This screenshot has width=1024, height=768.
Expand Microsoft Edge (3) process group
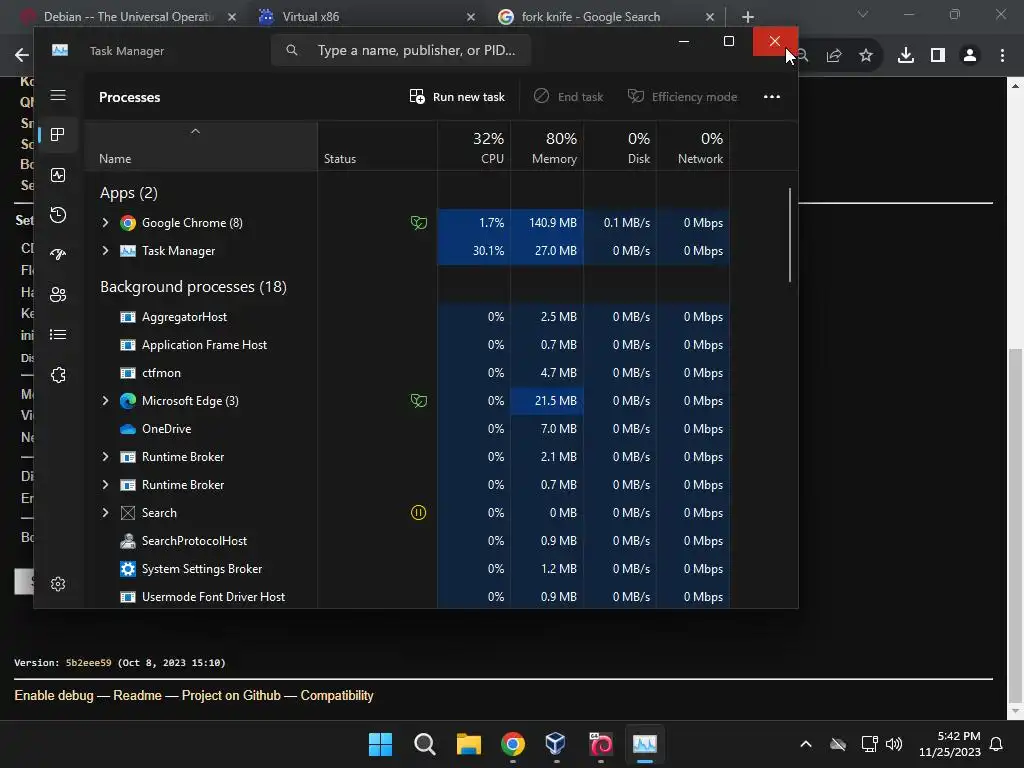[105, 401]
